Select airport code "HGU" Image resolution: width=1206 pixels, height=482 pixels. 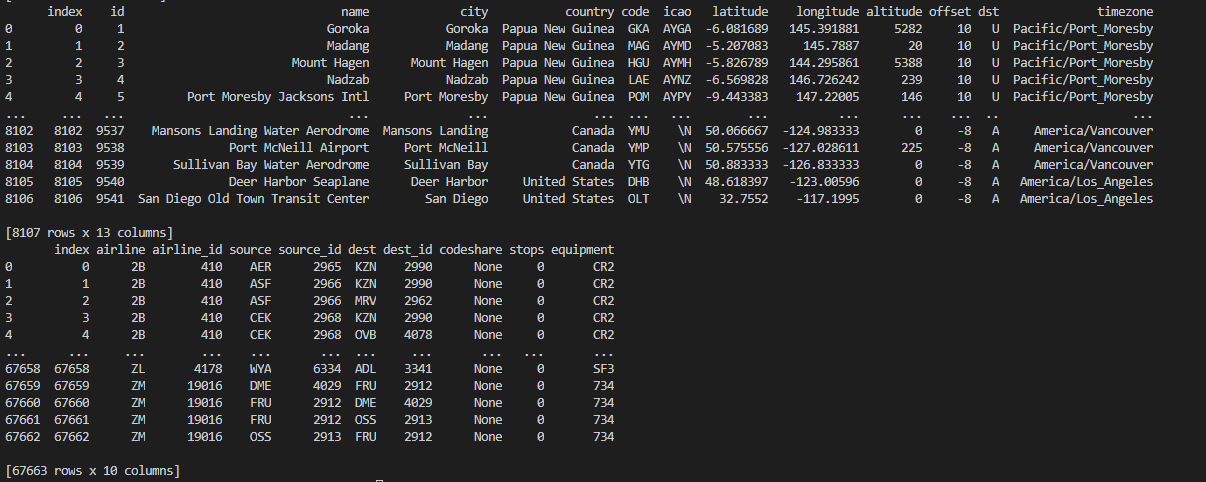pos(638,63)
